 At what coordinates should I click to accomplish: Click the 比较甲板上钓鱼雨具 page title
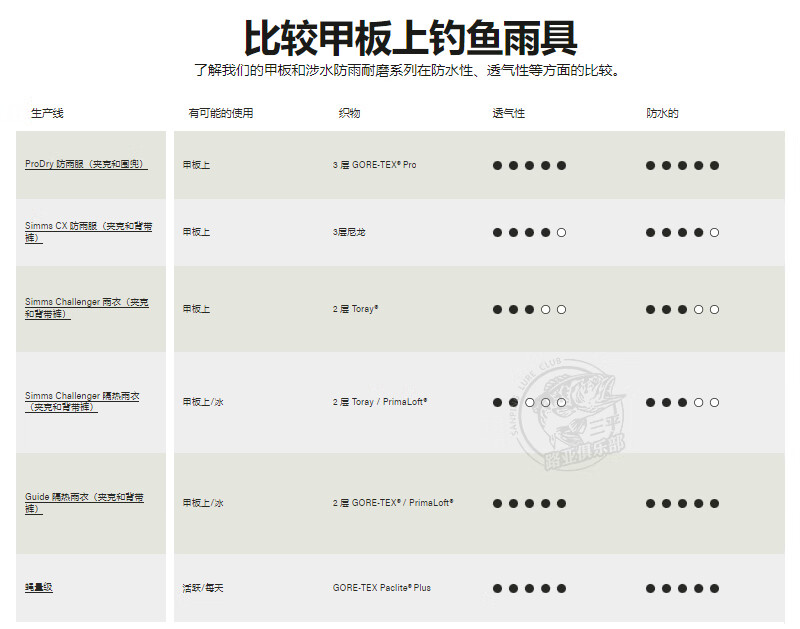[x=411, y=38]
